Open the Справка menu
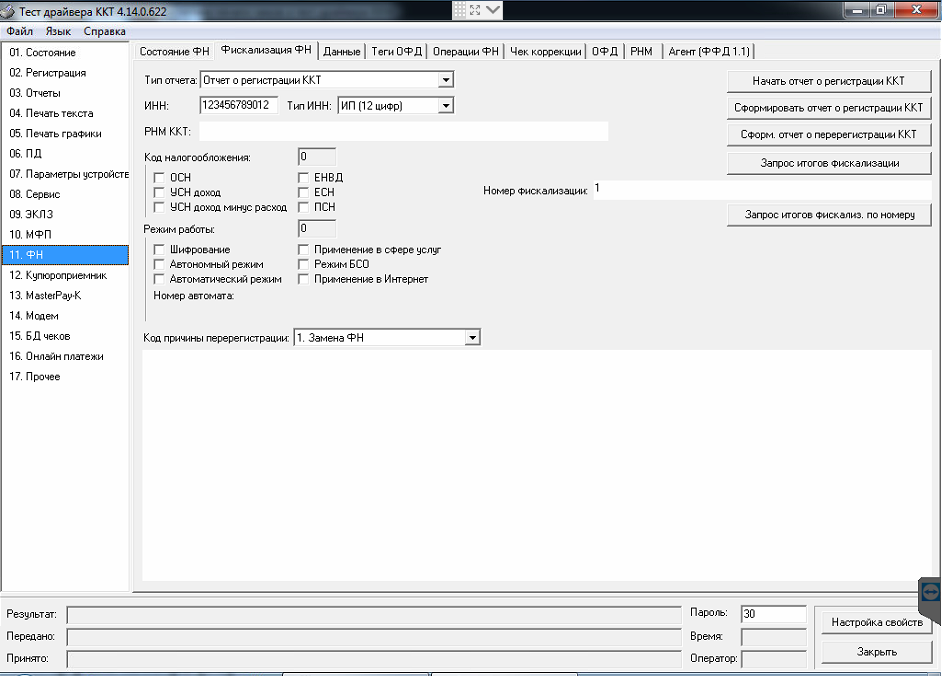Screen dimensions: 942x676 [104, 32]
